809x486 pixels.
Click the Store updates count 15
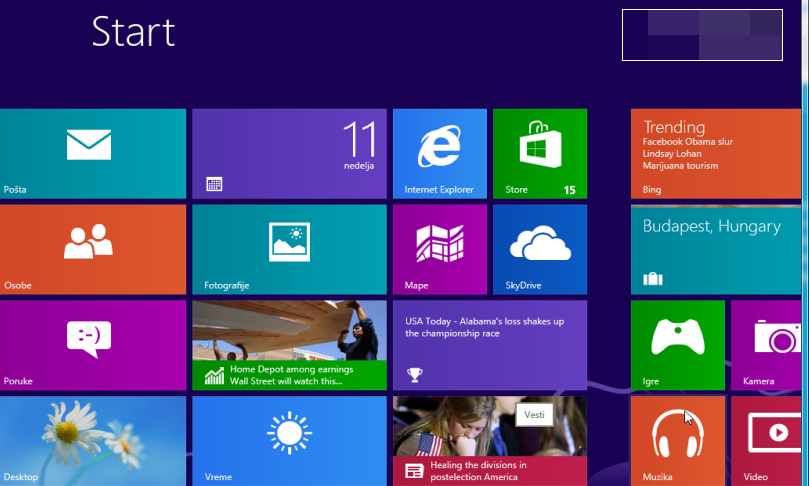tap(569, 190)
